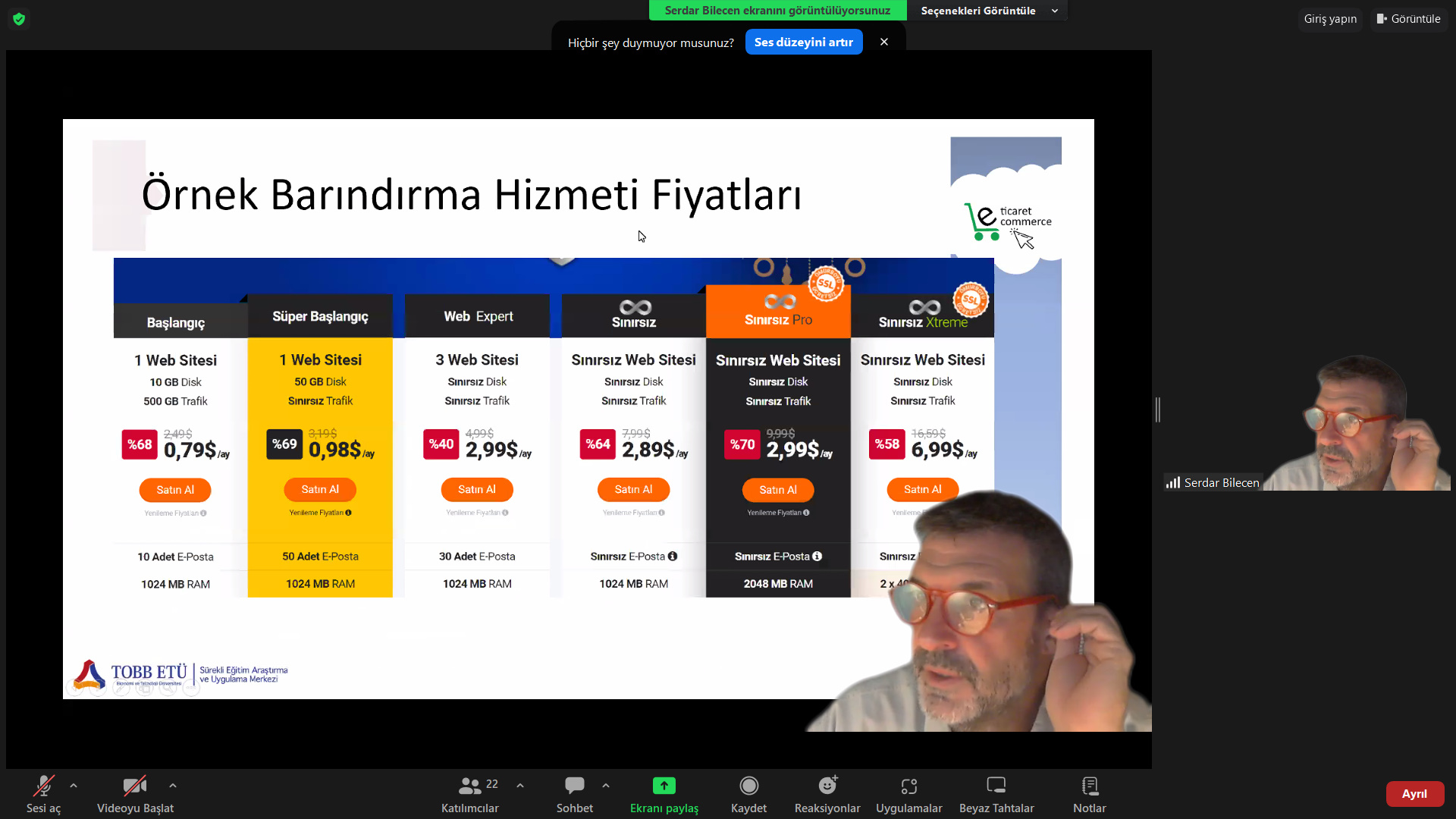Start recording with Kaydet
This screenshot has height=819, width=1456.
[748, 792]
